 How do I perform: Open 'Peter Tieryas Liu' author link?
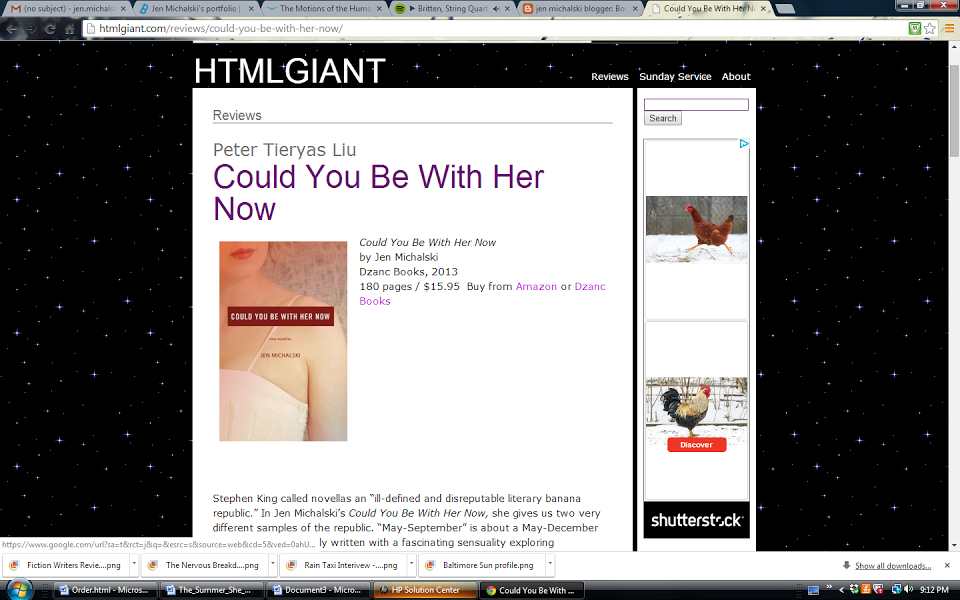[x=284, y=149]
